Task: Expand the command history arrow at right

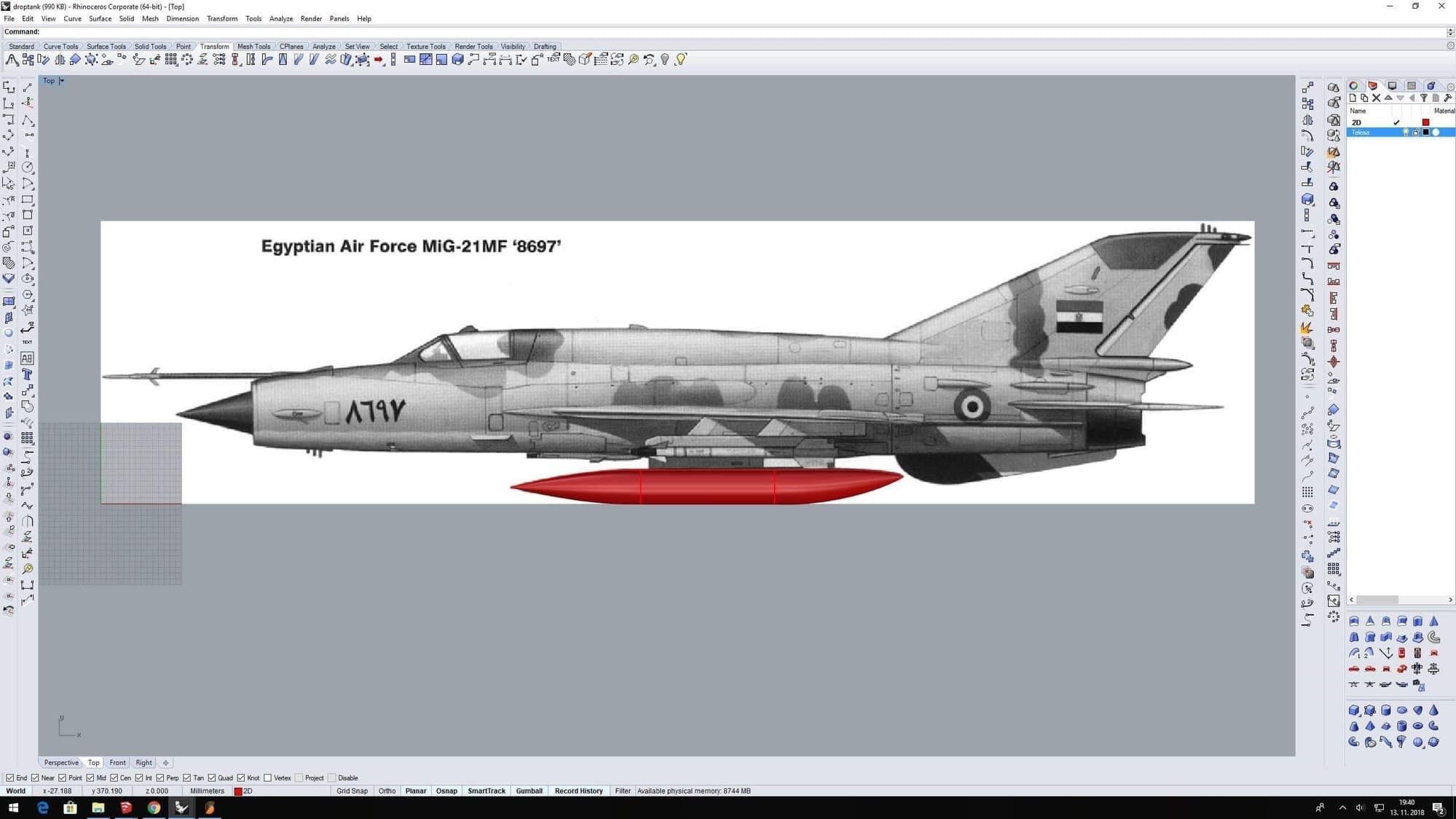Action: click(1449, 32)
